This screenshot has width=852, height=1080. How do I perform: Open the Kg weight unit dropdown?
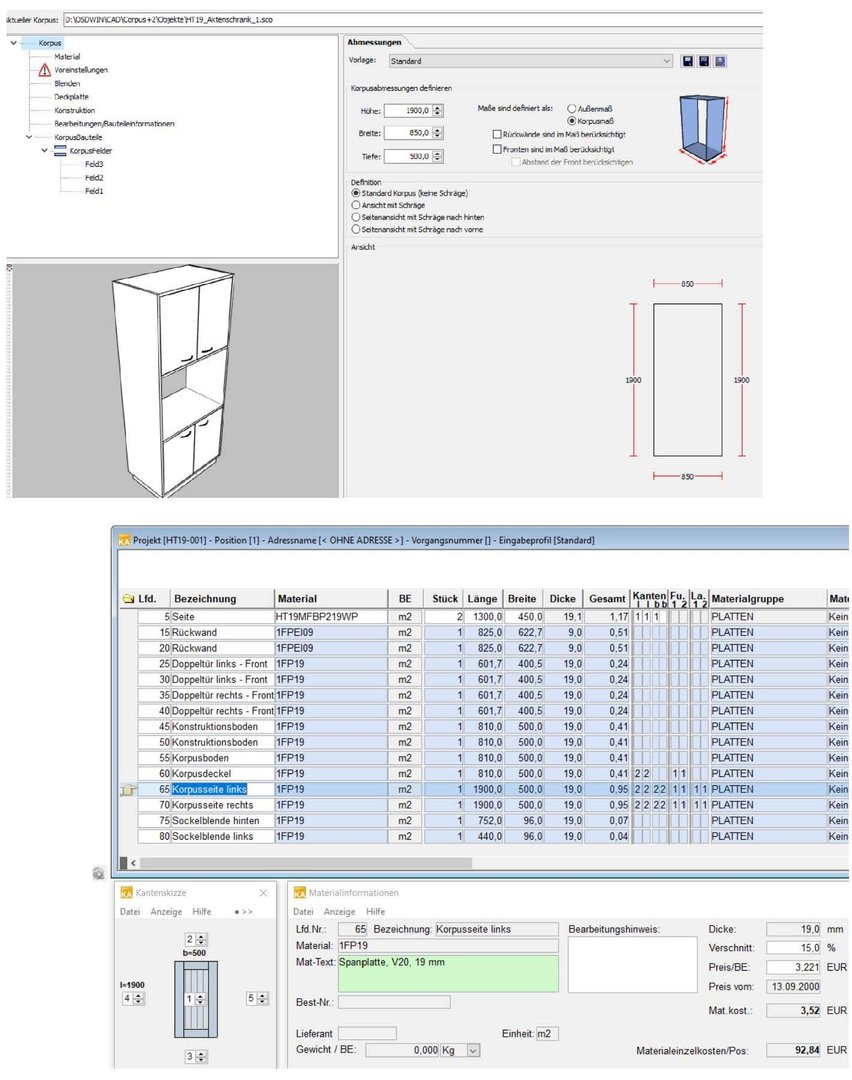coord(473,1050)
